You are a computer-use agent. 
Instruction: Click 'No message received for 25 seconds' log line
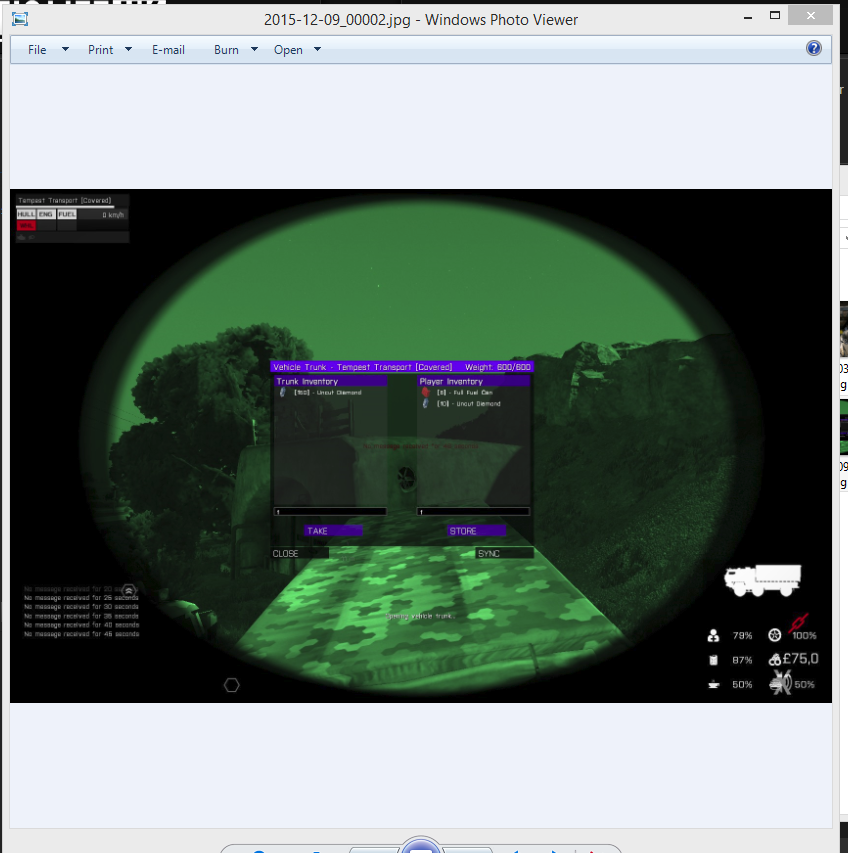[x=82, y=597]
